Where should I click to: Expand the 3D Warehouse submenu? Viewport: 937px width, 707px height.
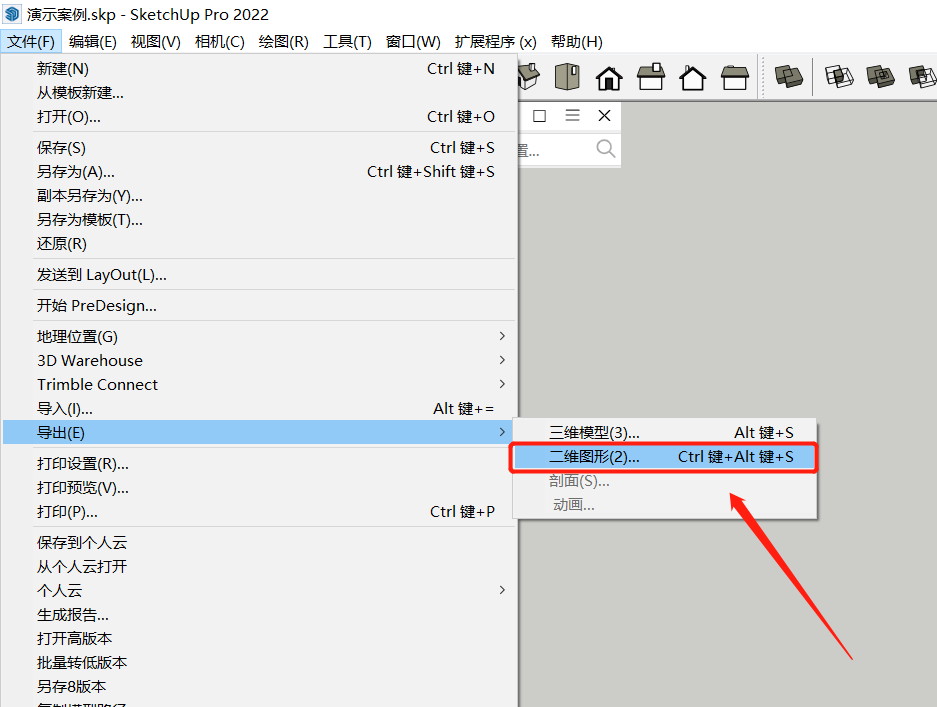click(259, 360)
